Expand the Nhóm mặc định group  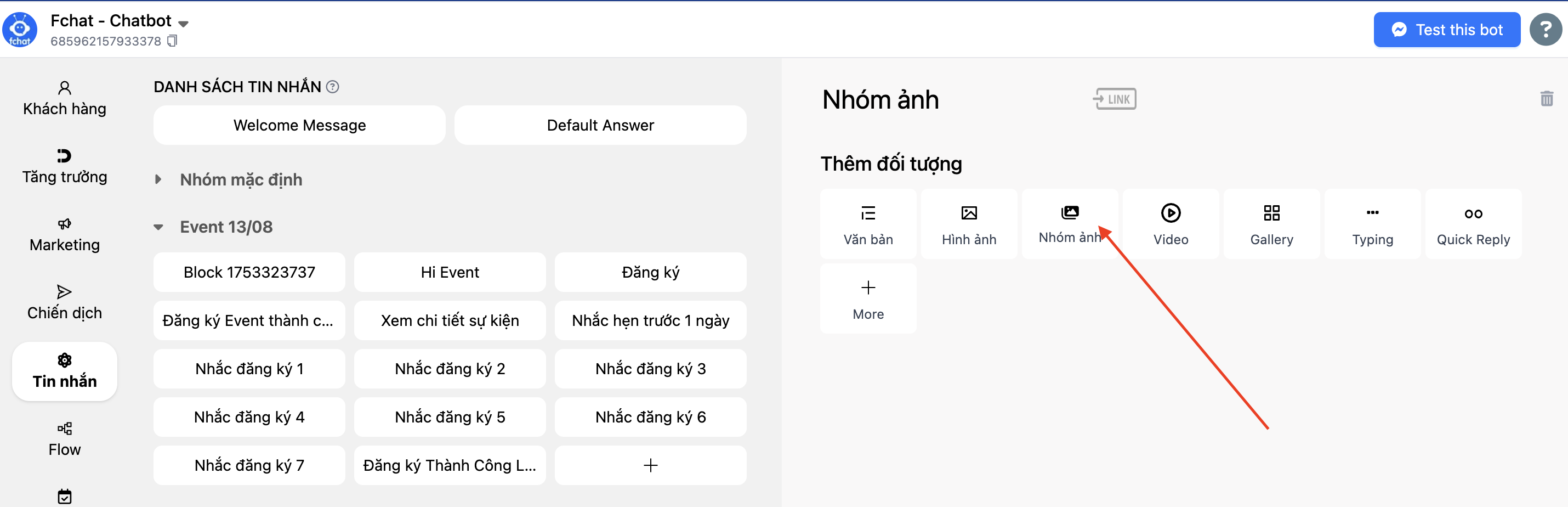(158, 179)
